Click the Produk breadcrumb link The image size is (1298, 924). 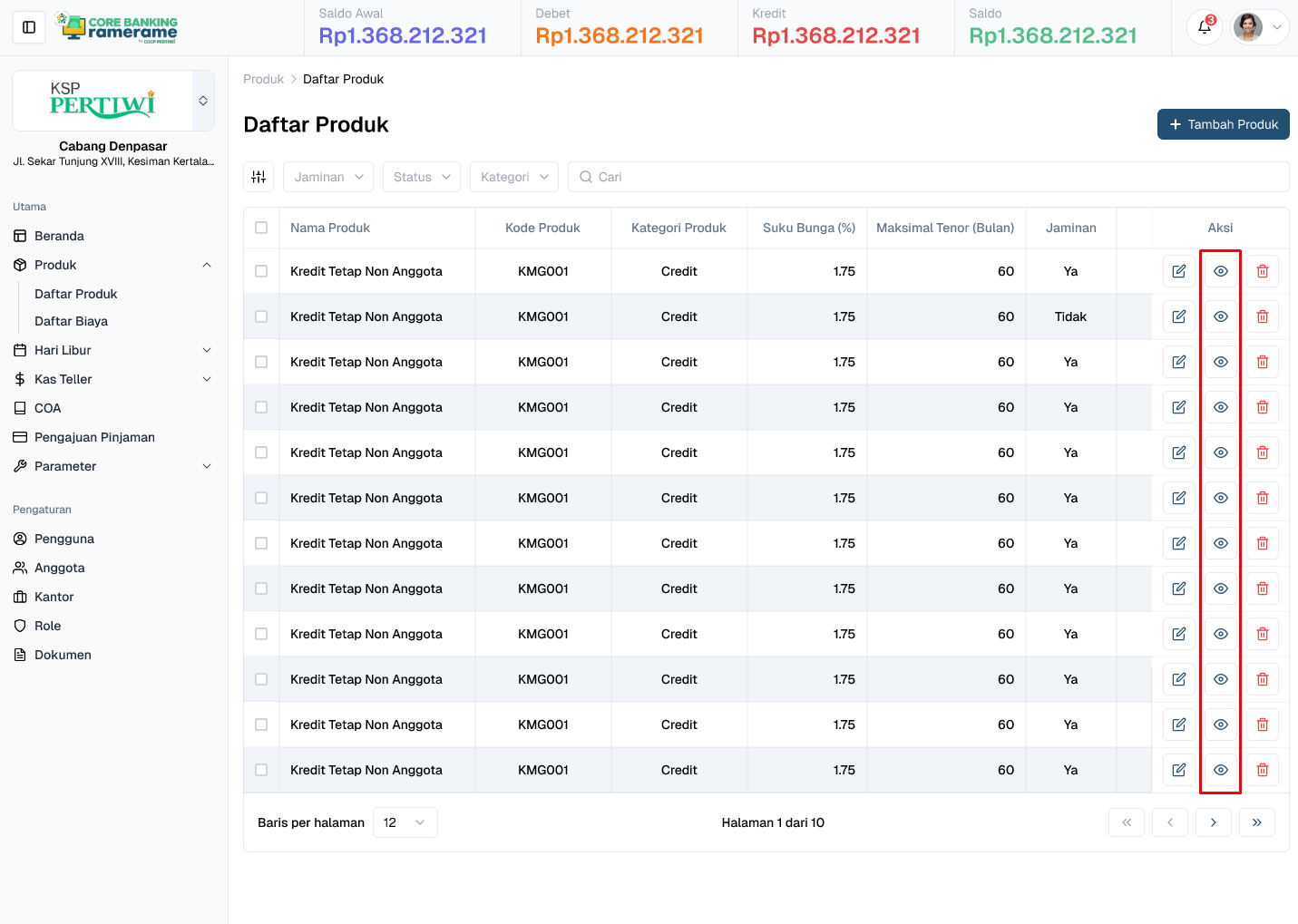(x=263, y=79)
